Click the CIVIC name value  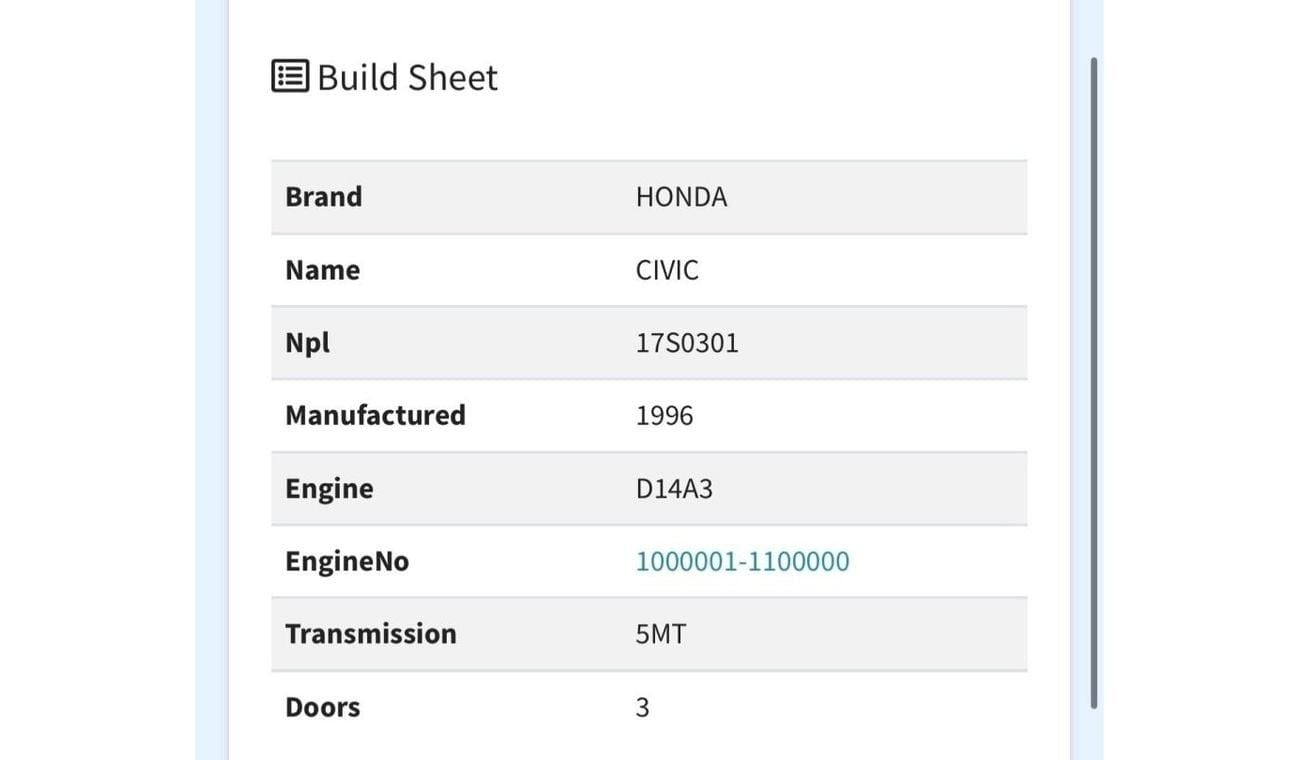[x=667, y=270]
